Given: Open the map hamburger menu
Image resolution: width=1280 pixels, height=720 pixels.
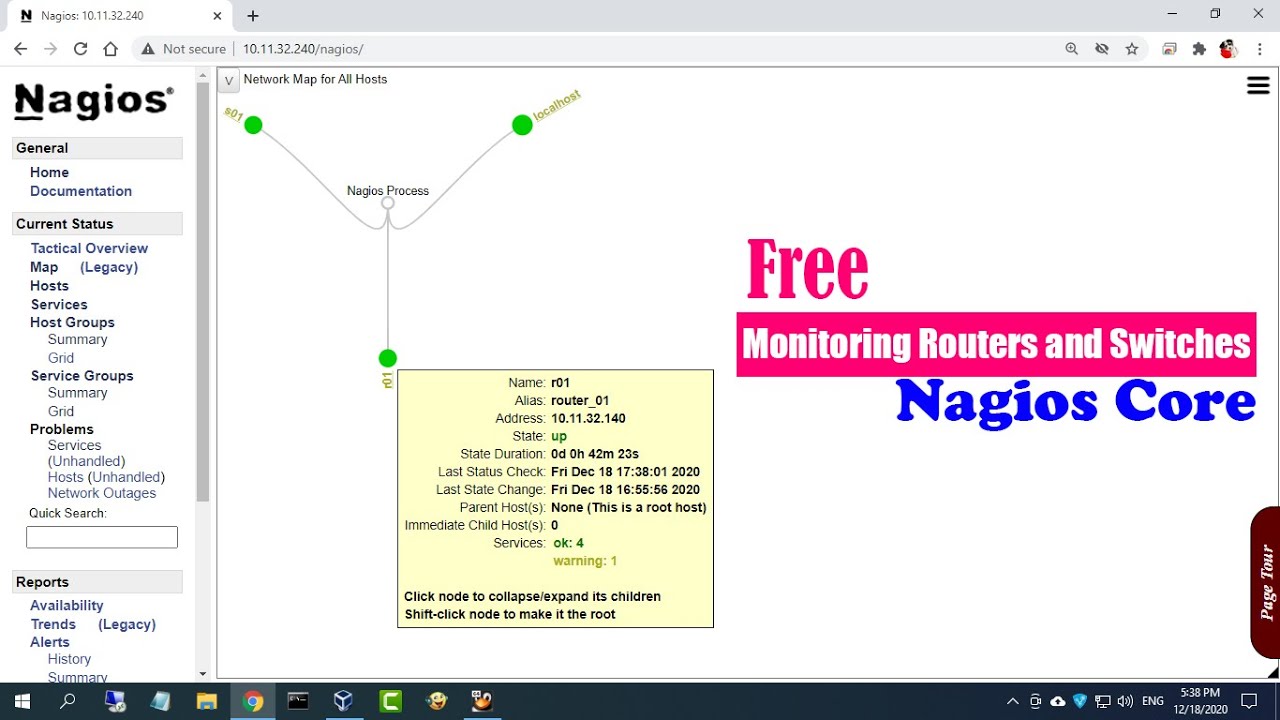Looking at the screenshot, I should (1258, 86).
